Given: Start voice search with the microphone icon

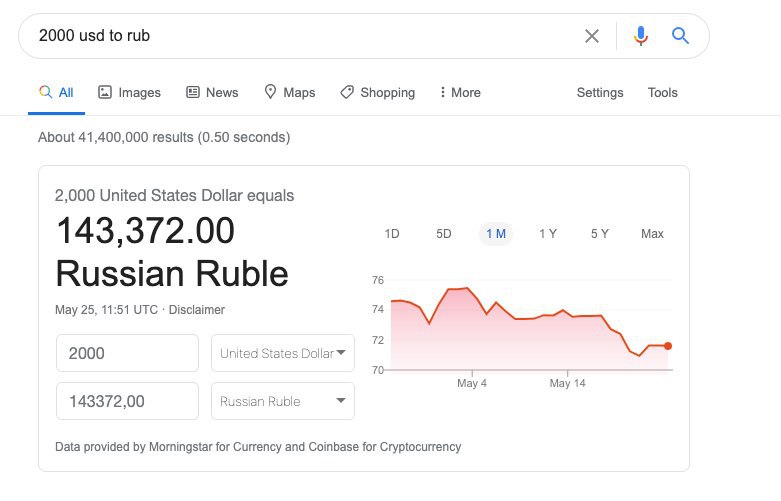Looking at the screenshot, I should click(x=641, y=36).
